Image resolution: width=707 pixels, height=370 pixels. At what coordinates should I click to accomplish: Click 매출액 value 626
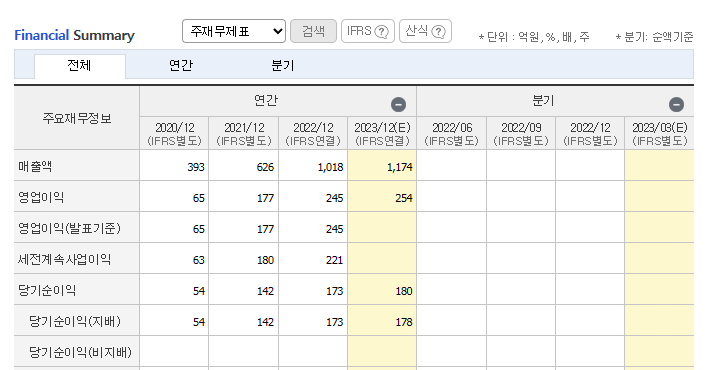[265, 167]
